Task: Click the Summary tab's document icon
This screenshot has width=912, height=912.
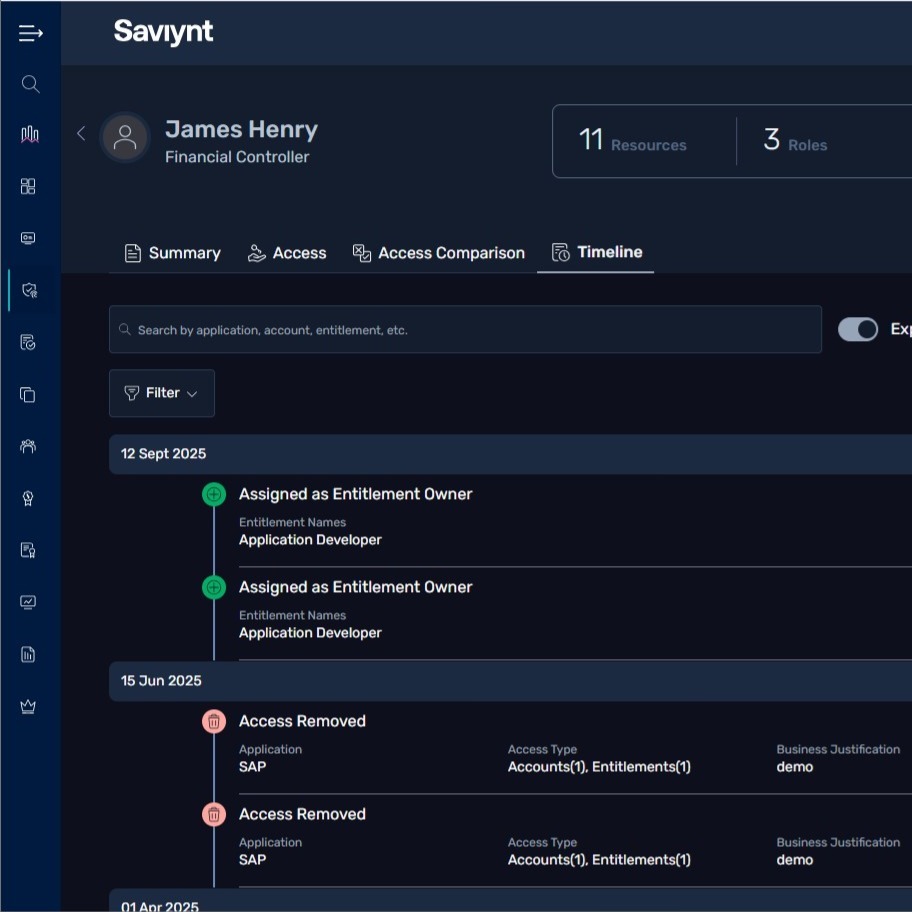Action: click(133, 253)
